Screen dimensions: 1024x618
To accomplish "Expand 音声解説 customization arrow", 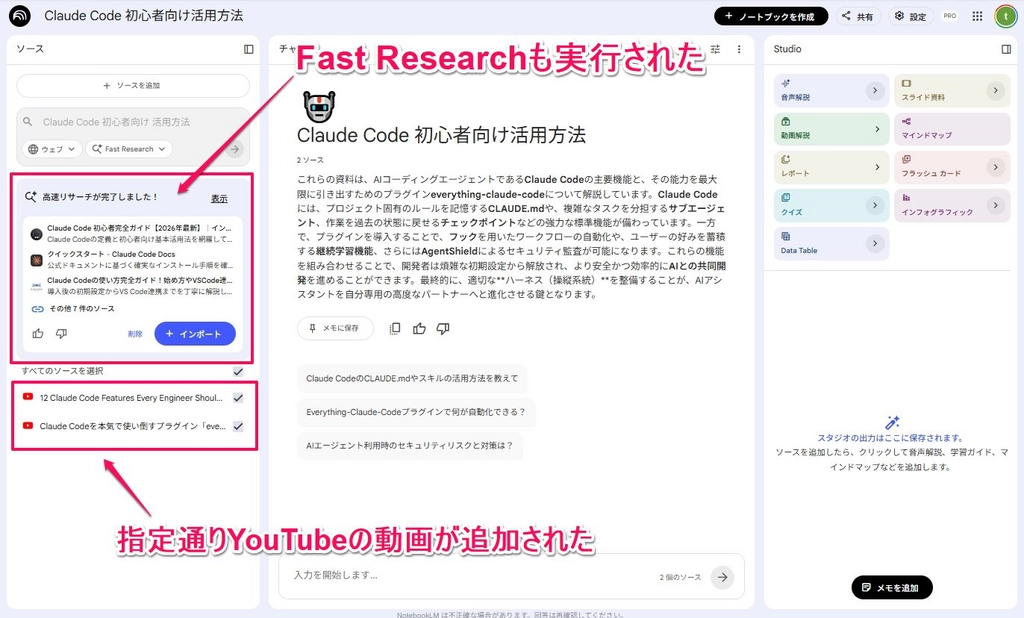I will point(875,90).
